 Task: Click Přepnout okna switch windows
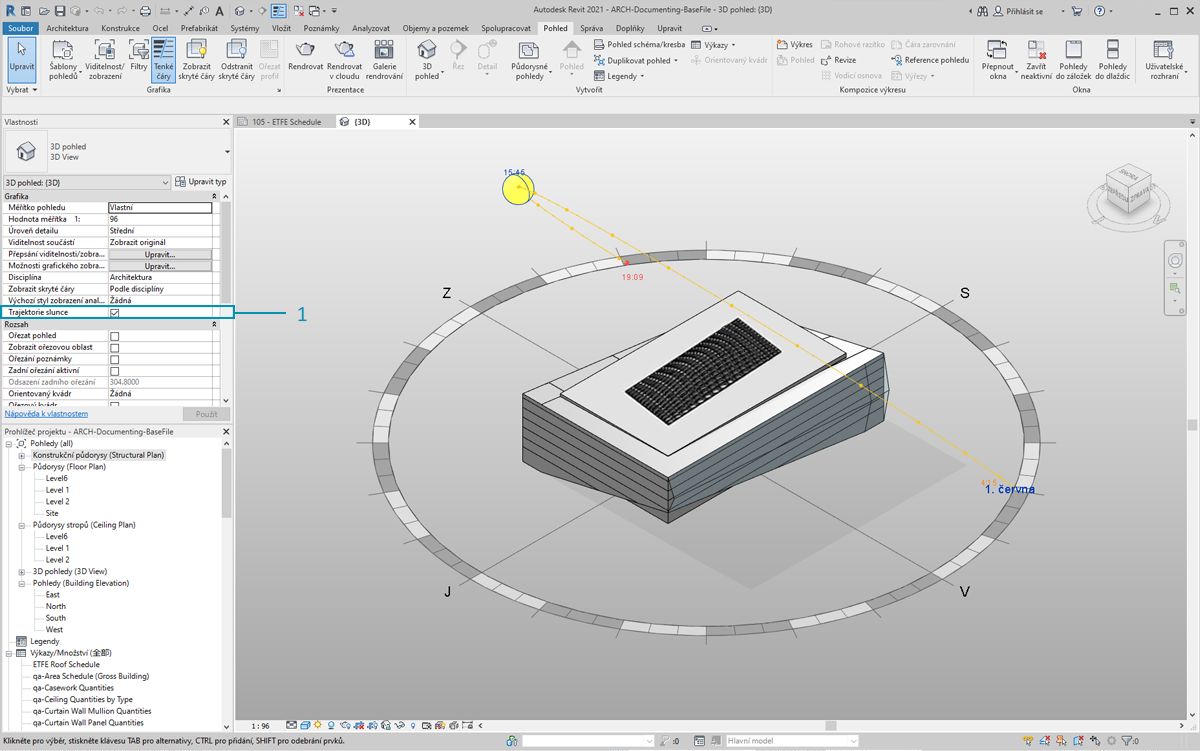(x=997, y=59)
